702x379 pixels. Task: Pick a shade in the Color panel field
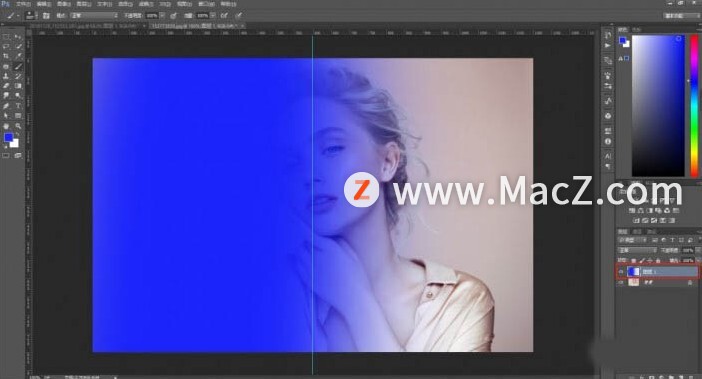(x=658, y=106)
